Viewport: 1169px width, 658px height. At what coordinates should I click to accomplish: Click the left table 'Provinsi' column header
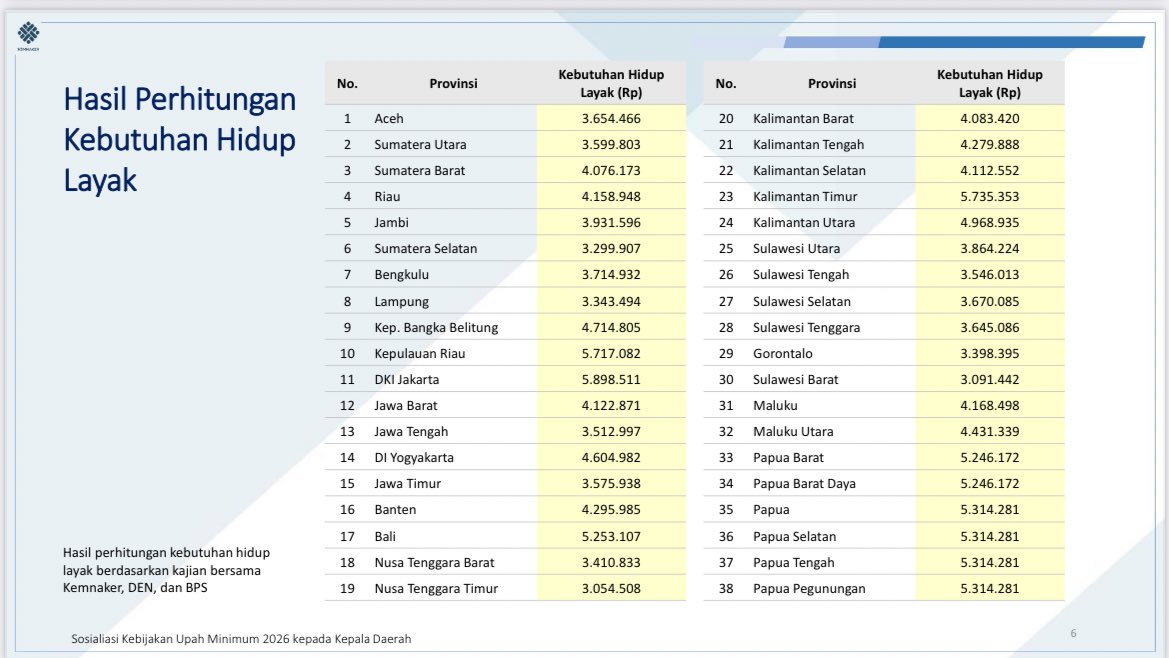(x=453, y=83)
